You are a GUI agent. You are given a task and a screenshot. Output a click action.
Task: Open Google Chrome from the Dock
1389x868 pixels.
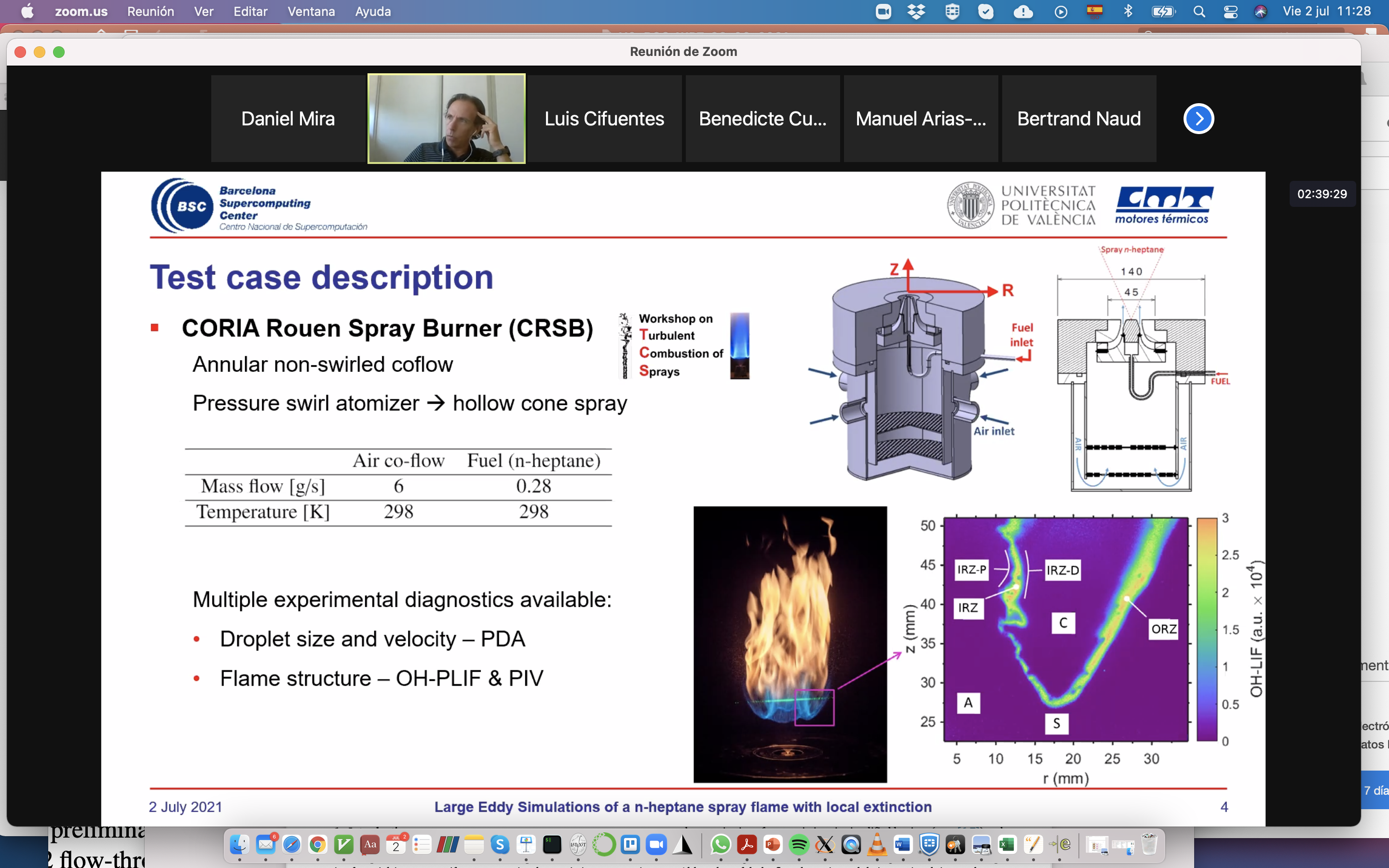click(317, 844)
